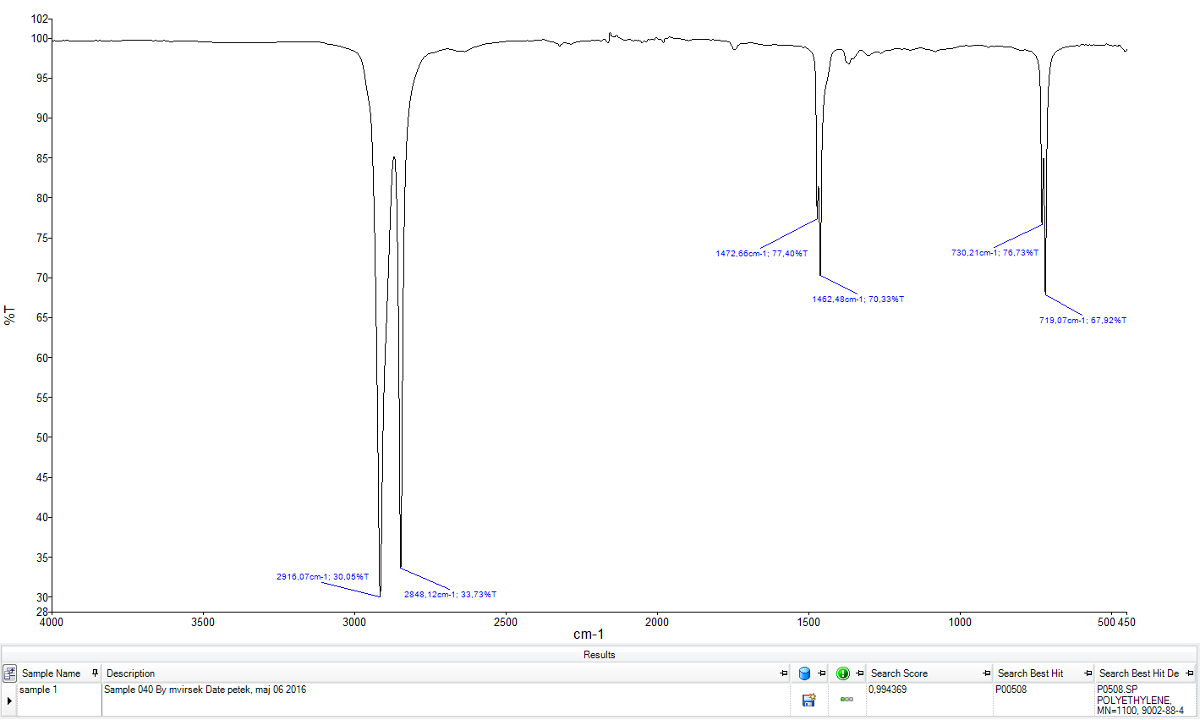Click the %T y-axis label
The width and height of the screenshot is (1200, 720).
pyautogui.click(x=11, y=315)
